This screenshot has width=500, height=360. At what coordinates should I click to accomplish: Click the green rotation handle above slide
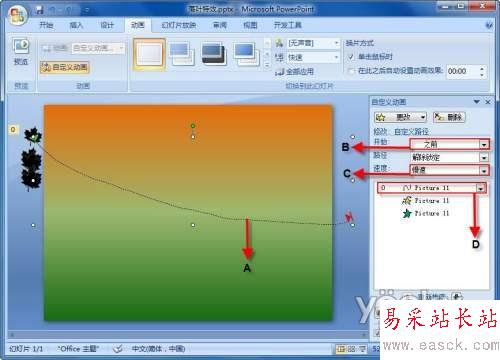pyautogui.click(x=193, y=126)
